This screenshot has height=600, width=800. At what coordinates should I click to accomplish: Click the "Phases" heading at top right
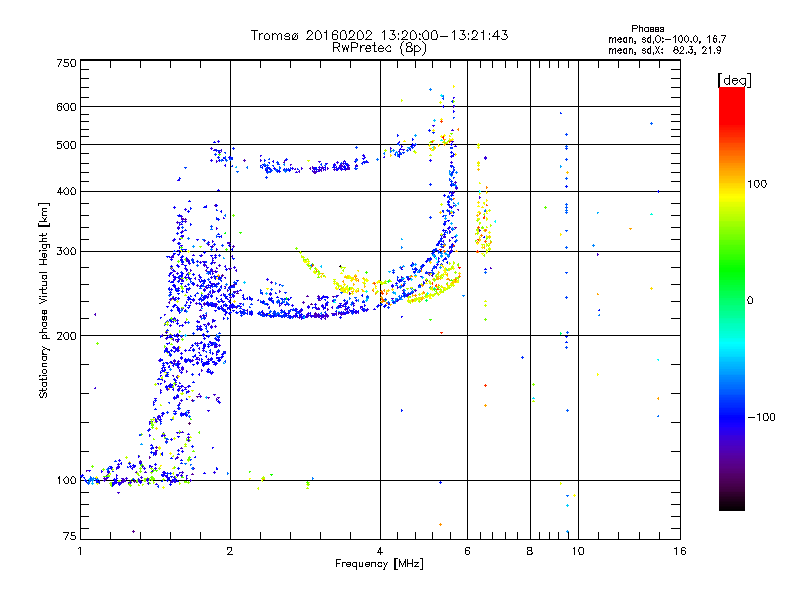tap(647, 29)
